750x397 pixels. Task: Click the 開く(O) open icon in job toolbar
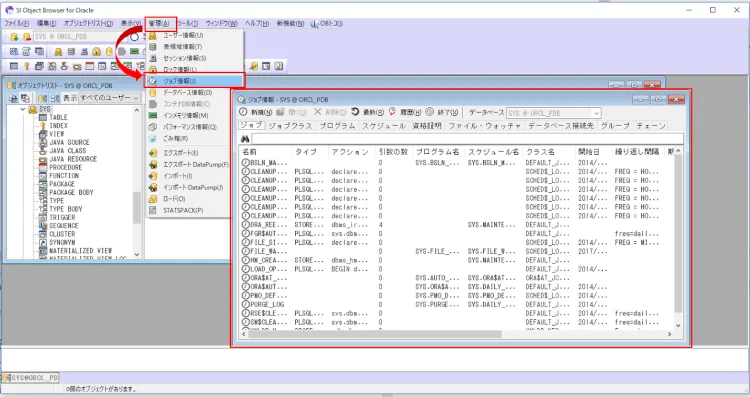[x=280, y=112]
